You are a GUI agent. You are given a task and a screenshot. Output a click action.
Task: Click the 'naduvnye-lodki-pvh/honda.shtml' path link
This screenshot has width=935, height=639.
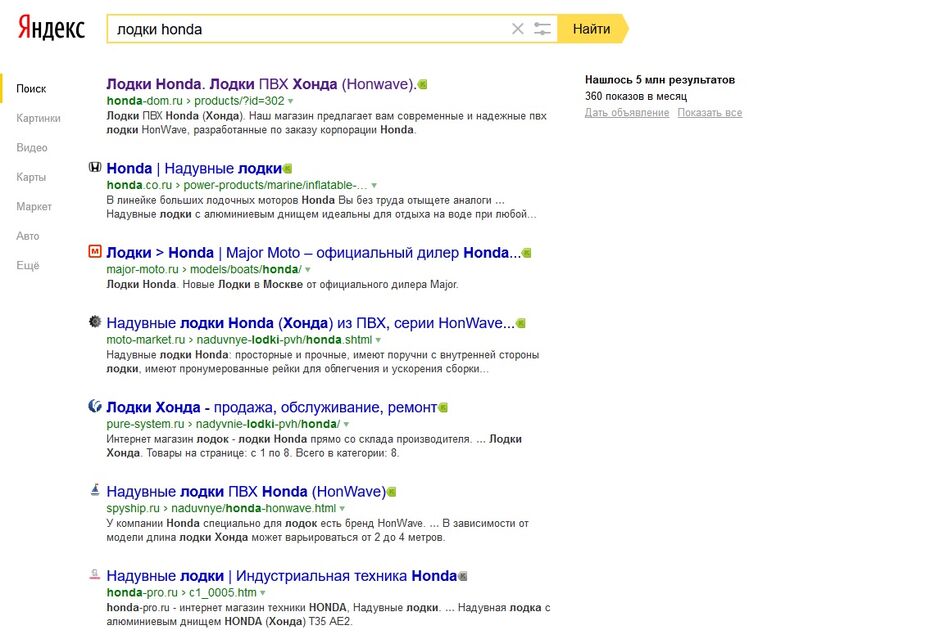tap(284, 340)
